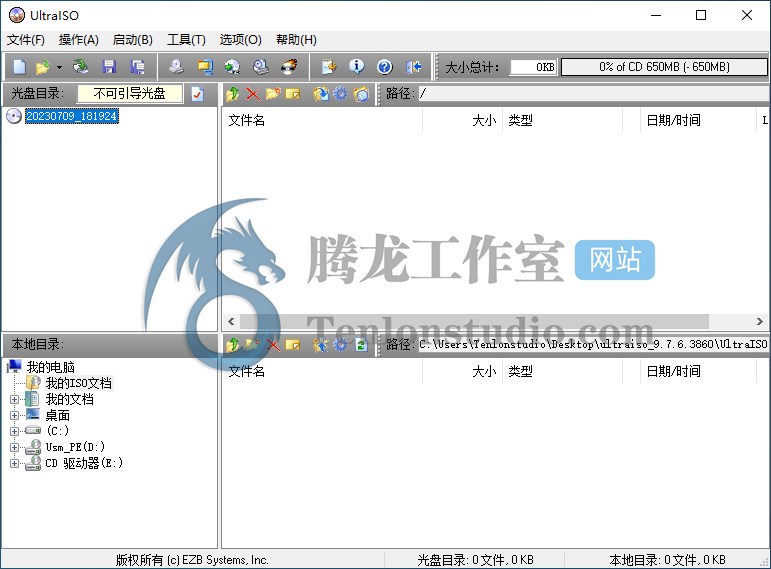Click gear Properties icon in disc pane toolbar
The image size is (771, 569).
pyautogui.click(x=340, y=93)
